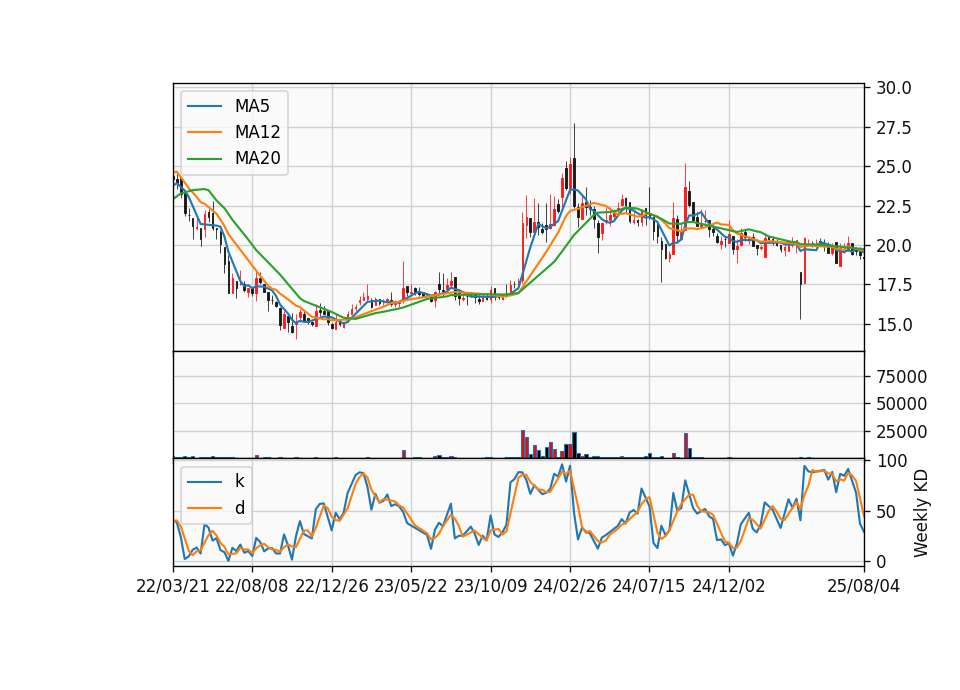The width and height of the screenshot is (960, 690).
Task: Click the 25000 volume axis label
Action: pyautogui.click(x=901, y=432)
